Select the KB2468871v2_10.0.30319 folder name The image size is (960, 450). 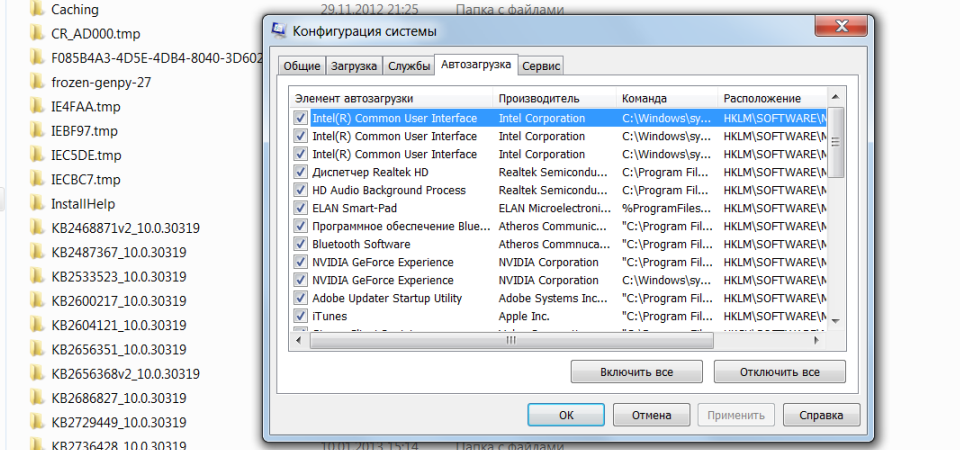tap(126, 228)
